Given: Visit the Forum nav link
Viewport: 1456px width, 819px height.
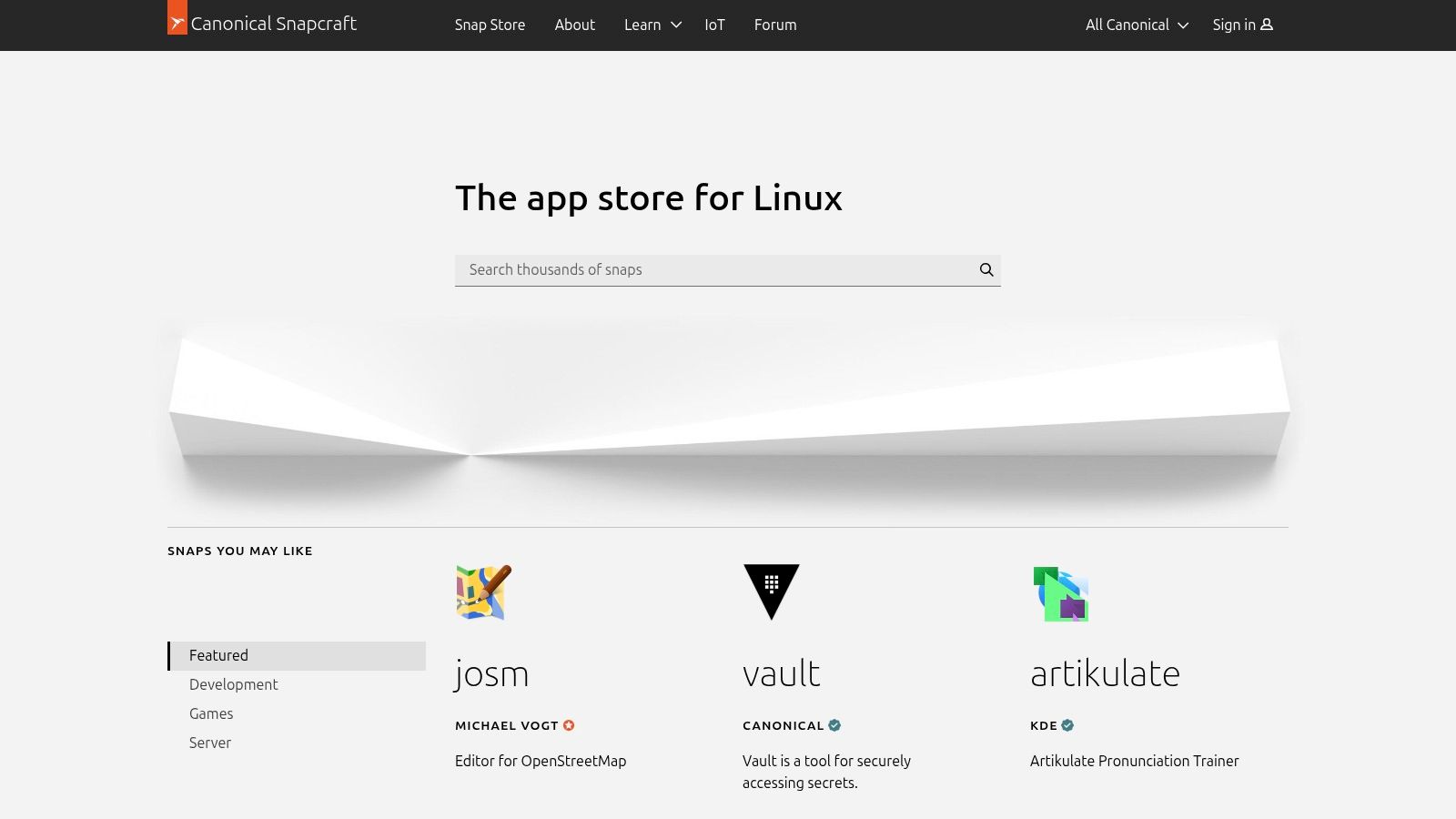Looking at the screenshot, I should [x=775, y=25].
